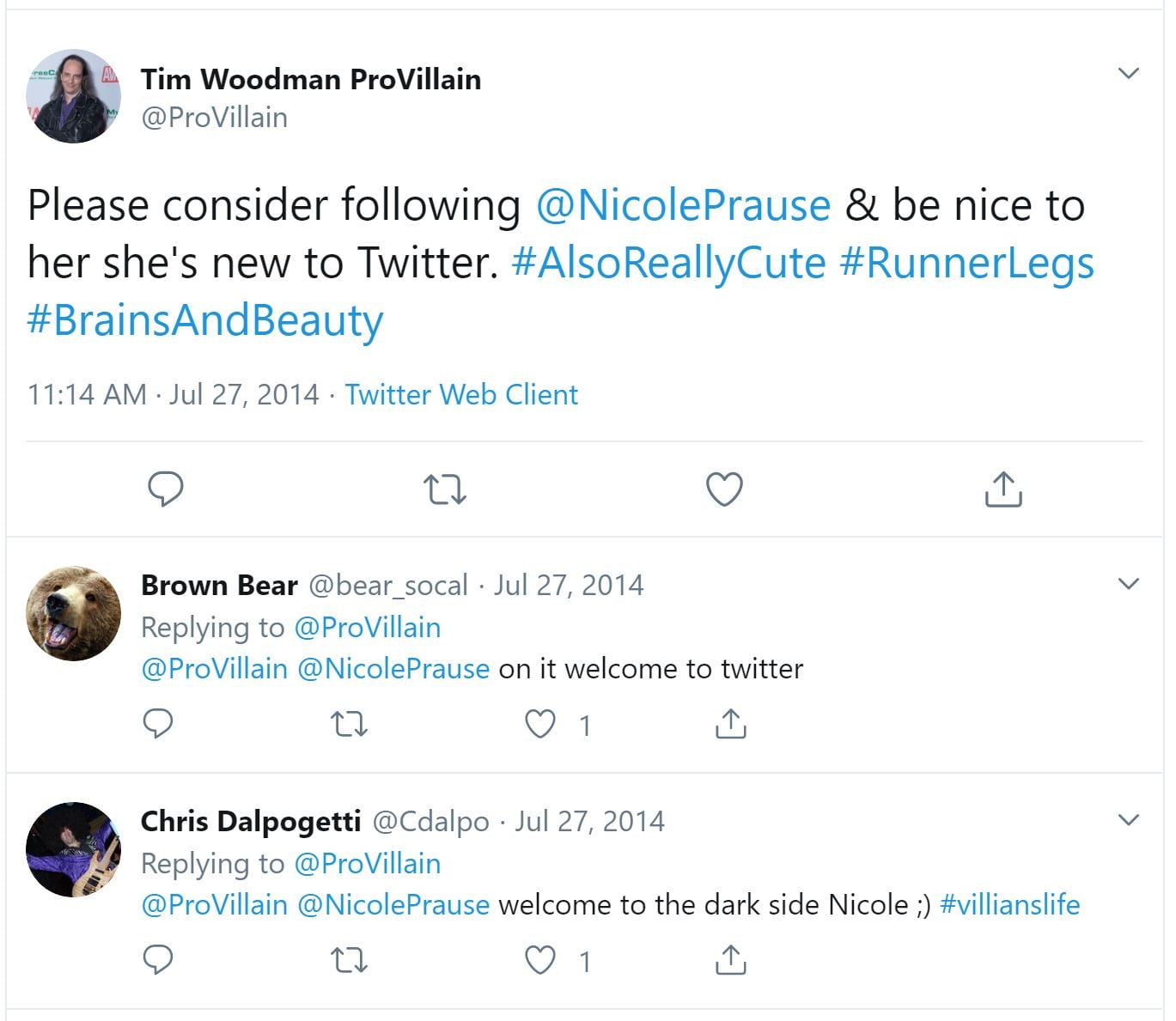The width and height of the screenshot is (1176, 1021).
Task: Open the main tweet's options chevron
Action: (x=1129, y=73)
